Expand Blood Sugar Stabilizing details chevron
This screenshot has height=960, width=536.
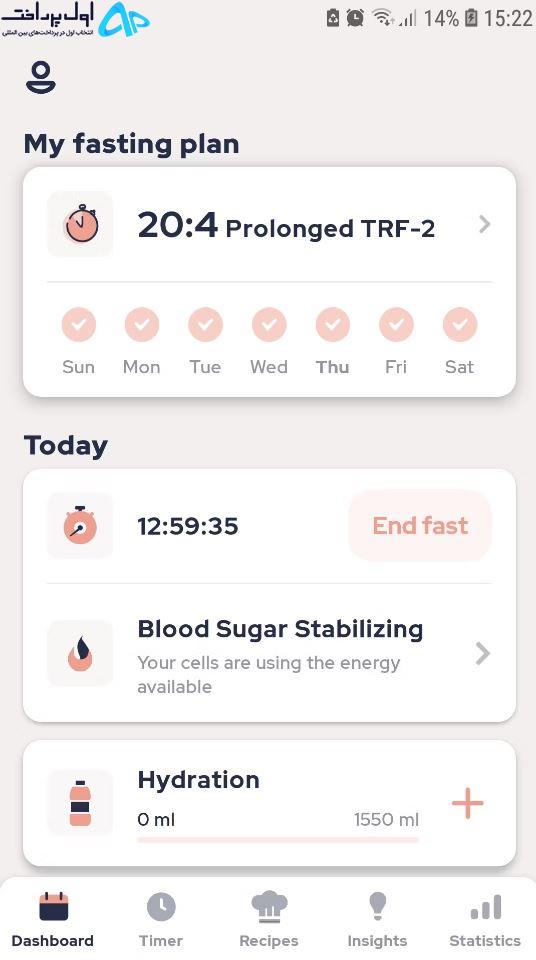click(483, 653)
